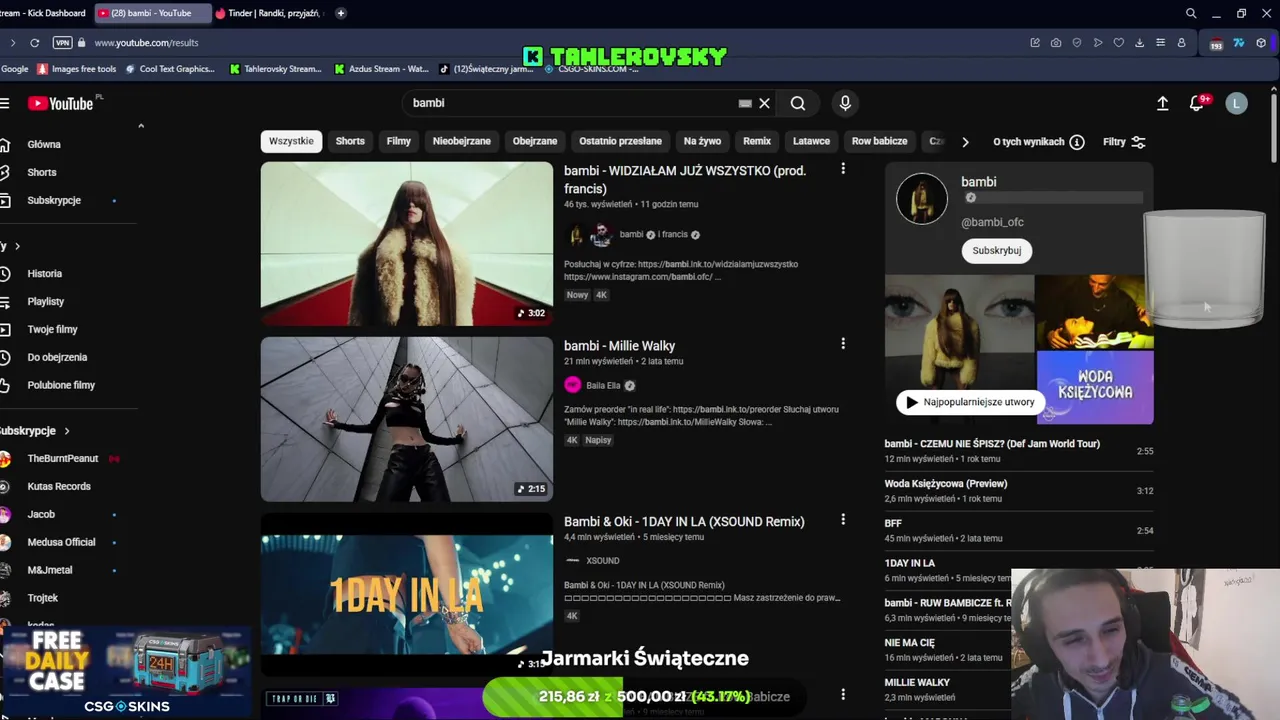Open options for Millie Walky video
This screenshot has width=1280, height=720.
click(x=843, y=344)
